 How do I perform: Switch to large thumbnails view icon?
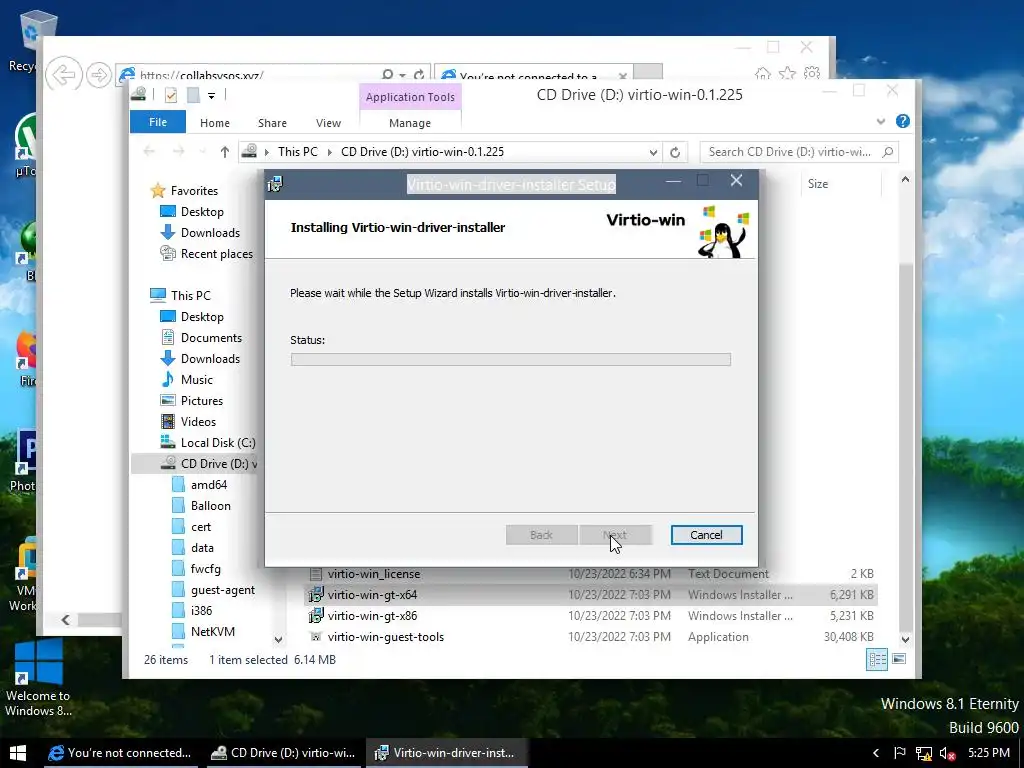(899, 659)
